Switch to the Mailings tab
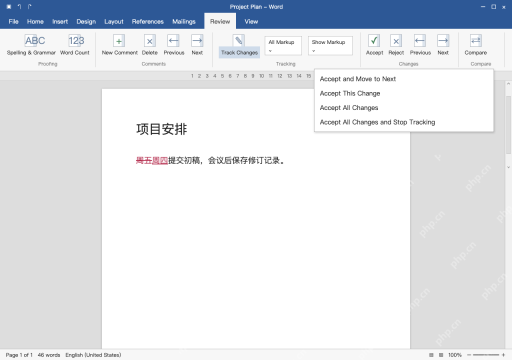The width and height of the screenshot is (512, 360). pos(184,22)
